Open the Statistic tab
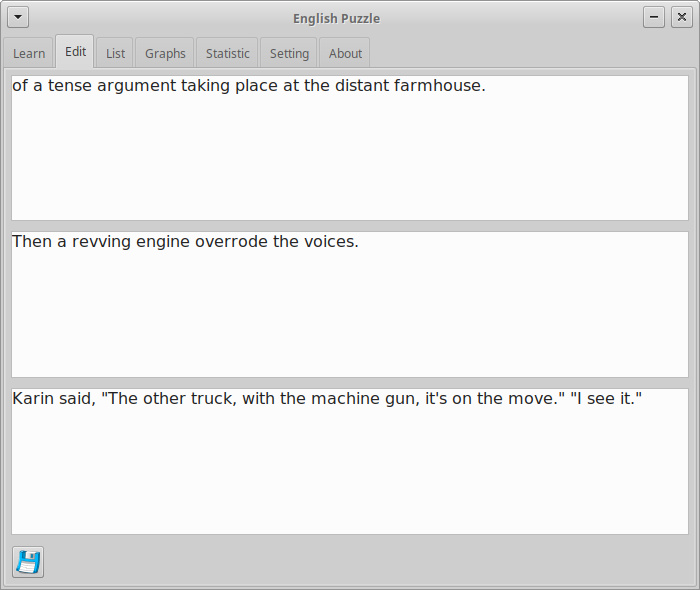 227,53
